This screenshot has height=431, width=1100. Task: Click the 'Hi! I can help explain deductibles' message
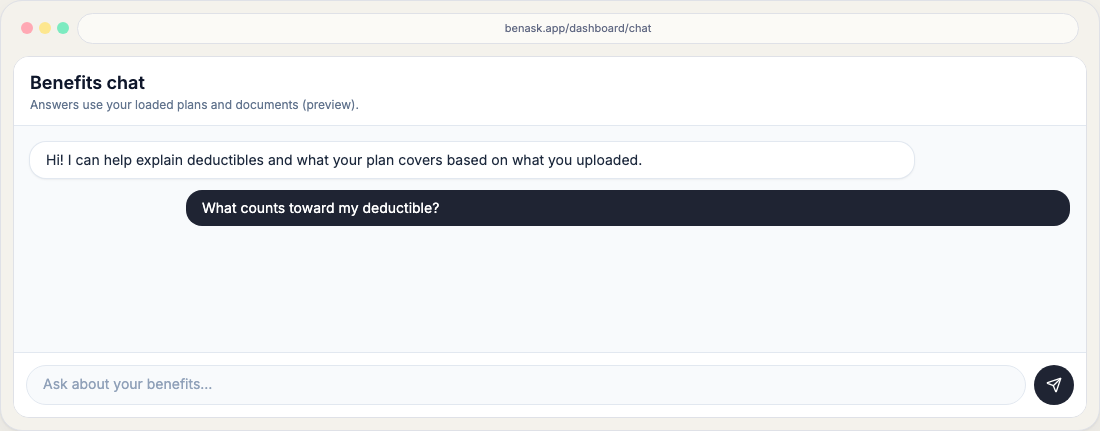472,160
